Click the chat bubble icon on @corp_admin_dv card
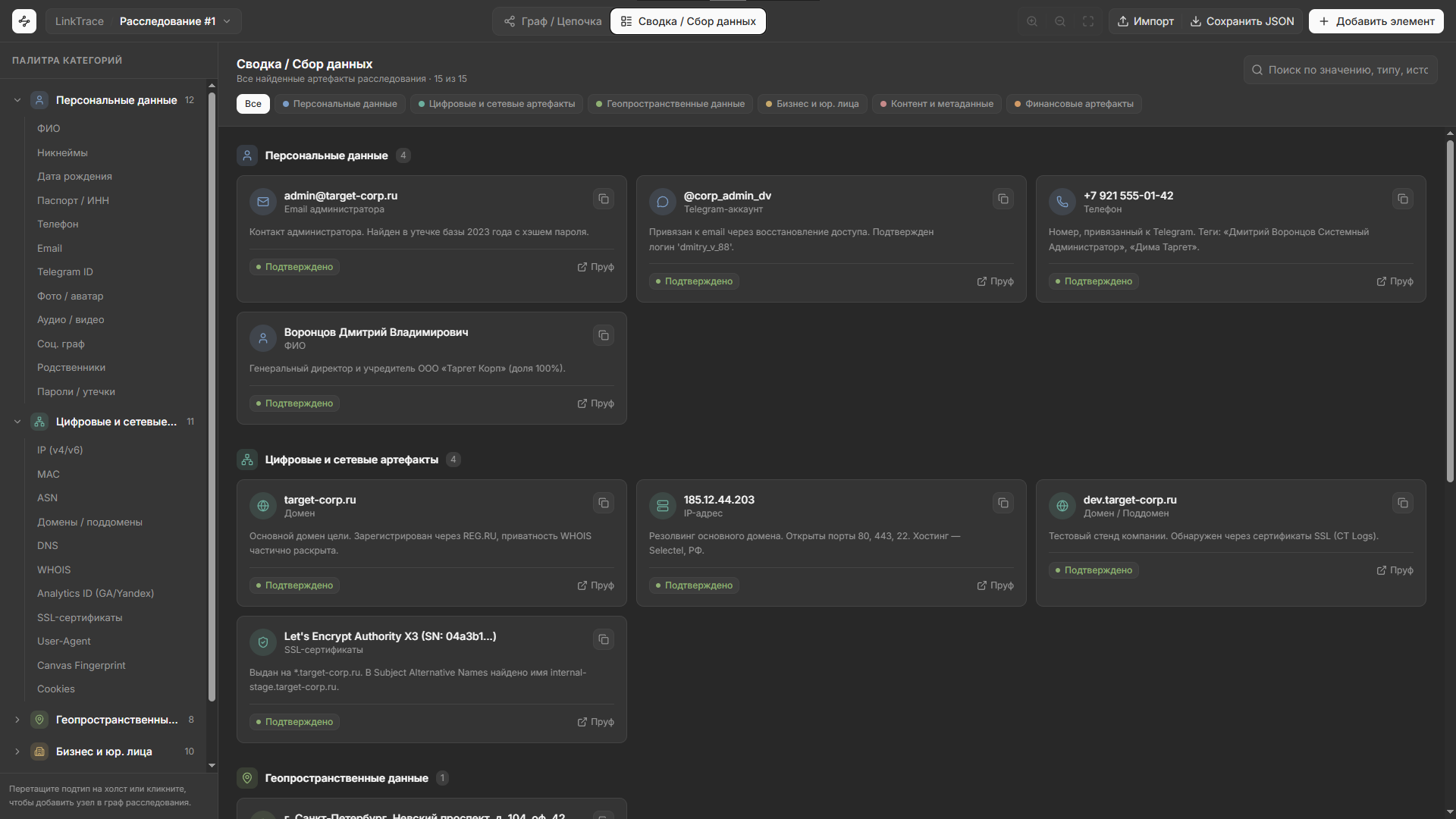Screen dimensions: 1456x819 tap(663, 202)
